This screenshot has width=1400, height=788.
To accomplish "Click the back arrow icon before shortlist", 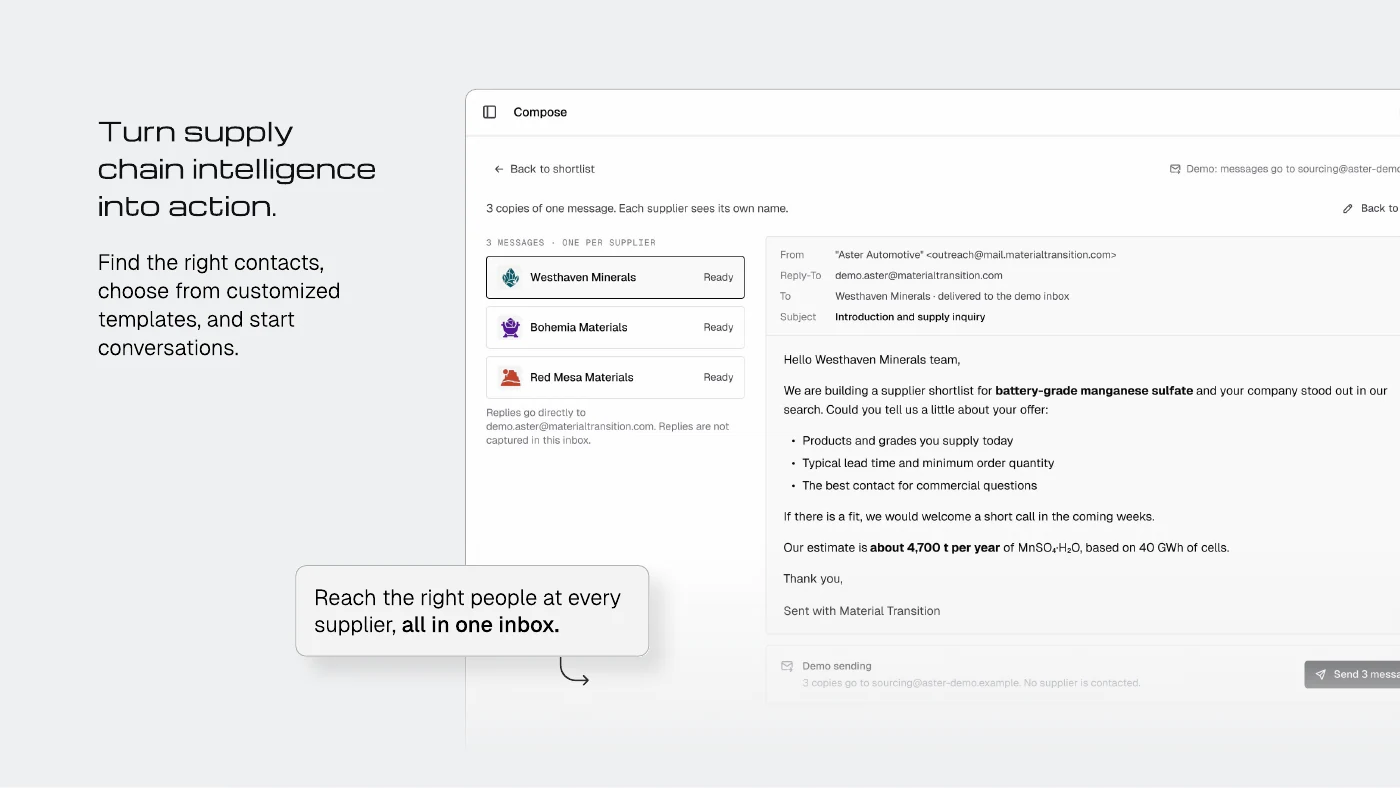I will click(x=499, y=169).
